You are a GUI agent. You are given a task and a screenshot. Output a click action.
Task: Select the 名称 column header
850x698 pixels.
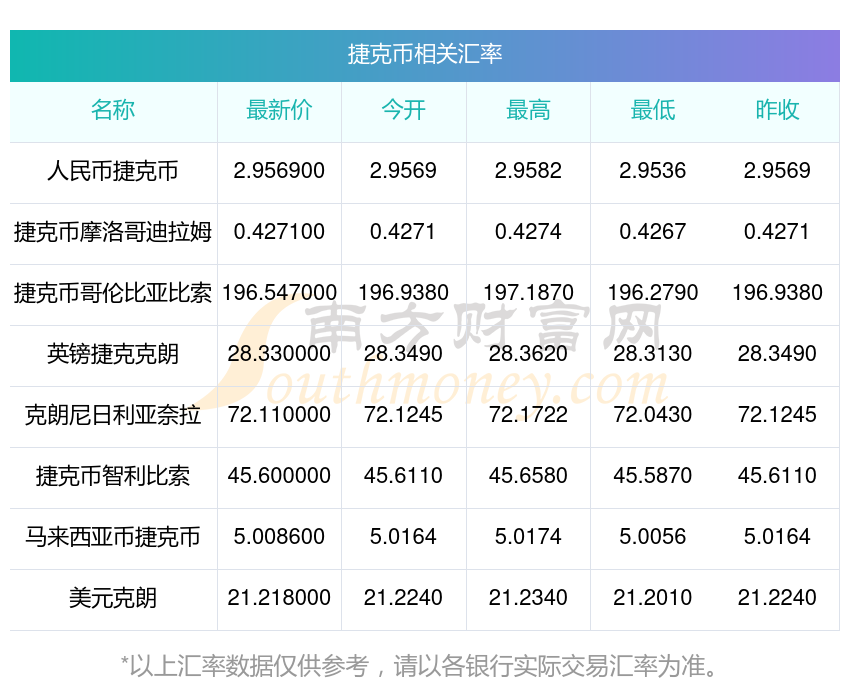click(x=113, y=110)
